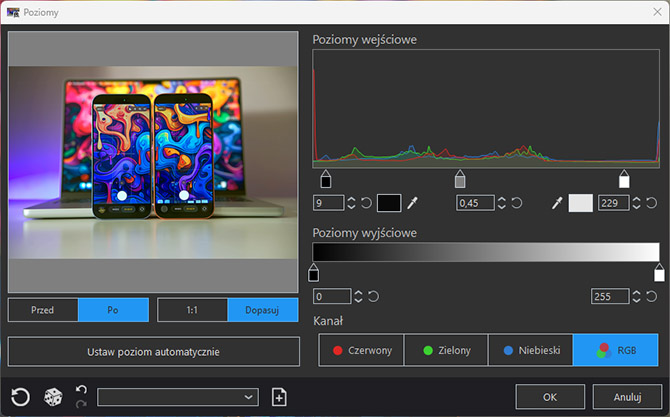Show the Przed (before) preview
Viewport: 670px width, 417px height.
43,310
